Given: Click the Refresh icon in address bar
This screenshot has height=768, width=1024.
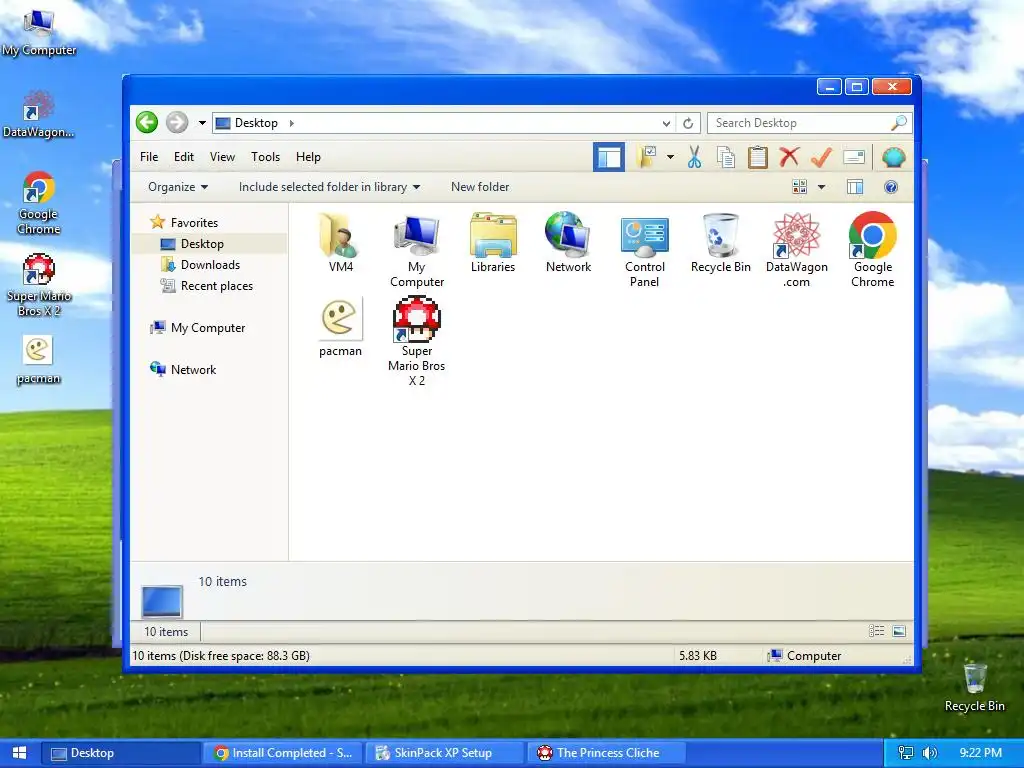Looking at the screenshot, I should 688,123.
